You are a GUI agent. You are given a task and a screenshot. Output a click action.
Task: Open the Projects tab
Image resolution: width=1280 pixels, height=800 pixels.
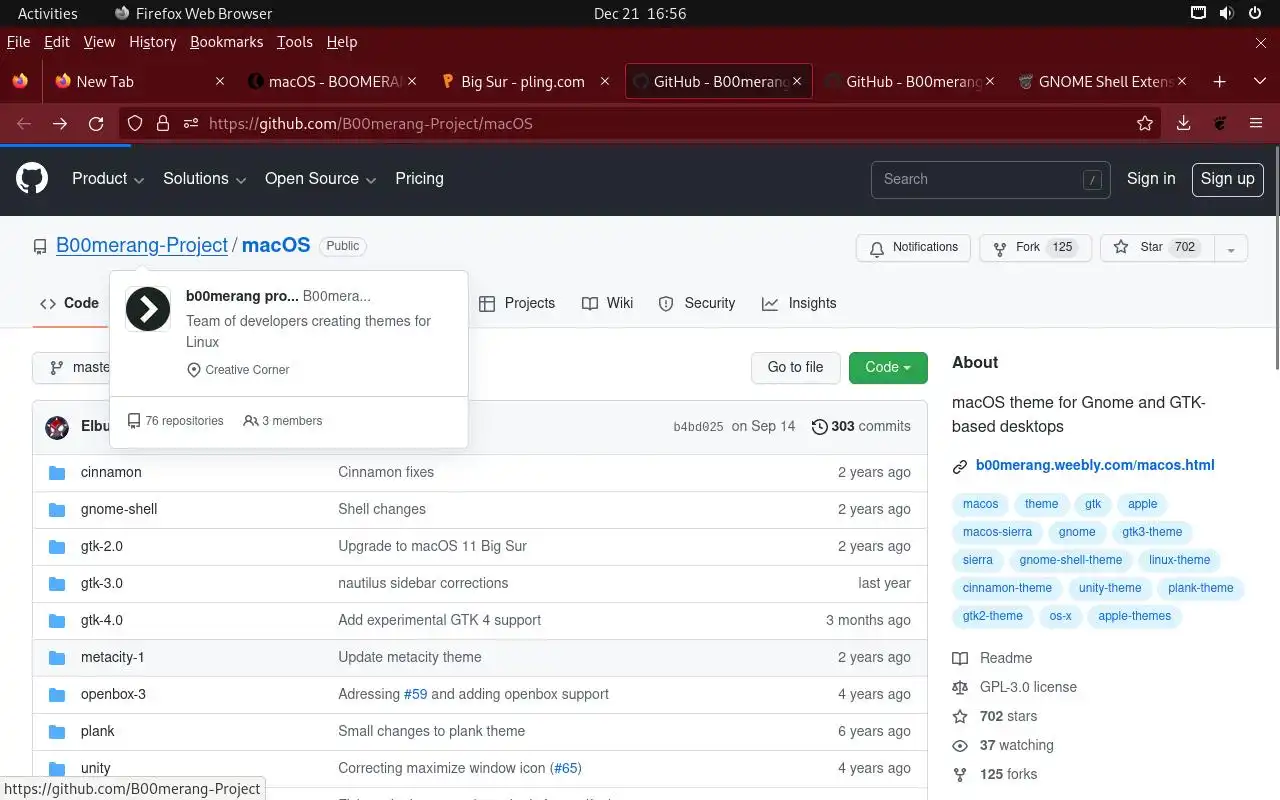(517, 303)
